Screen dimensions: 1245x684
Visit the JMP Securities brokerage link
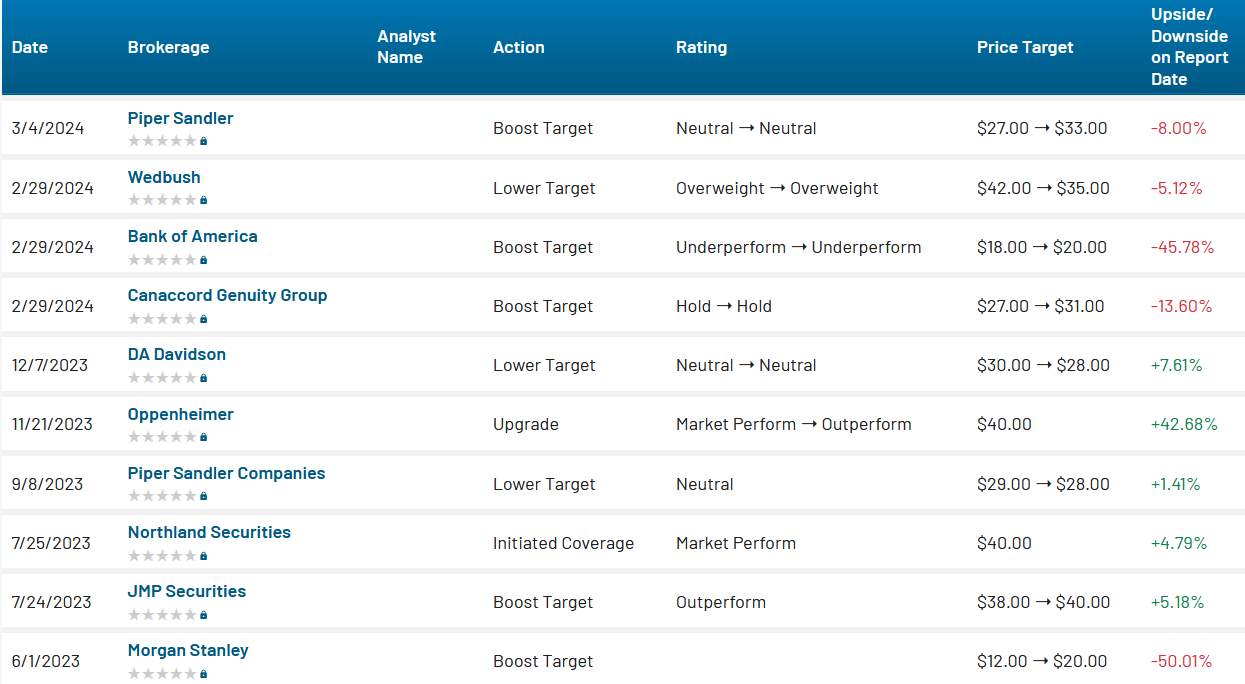click(x=187, y=591)
